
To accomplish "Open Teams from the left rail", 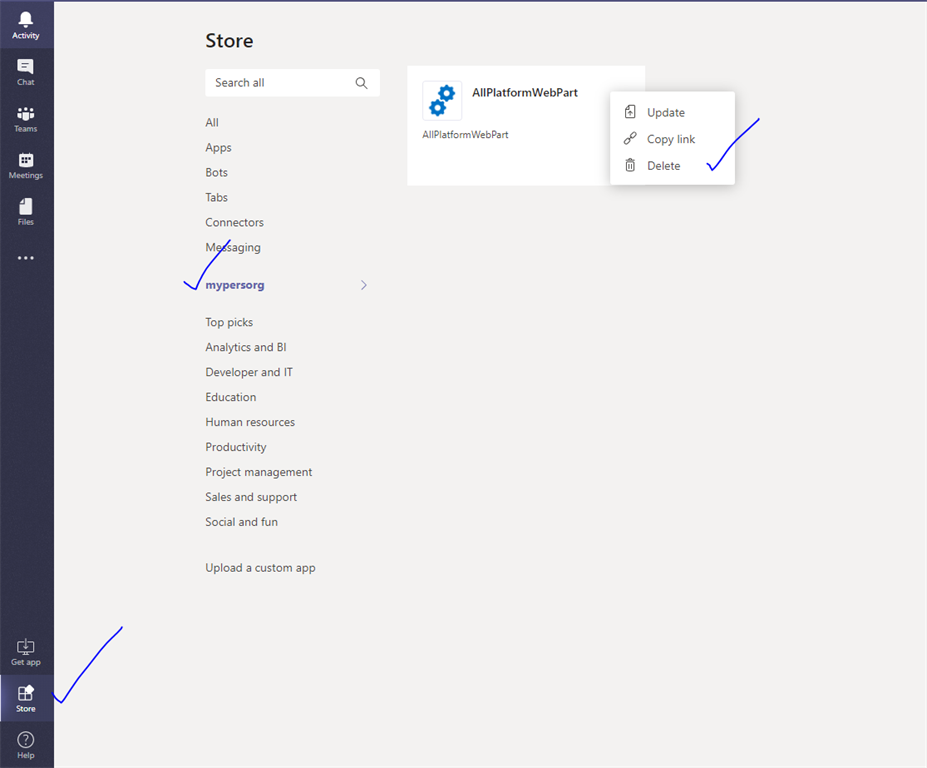I will pos(25,117).
